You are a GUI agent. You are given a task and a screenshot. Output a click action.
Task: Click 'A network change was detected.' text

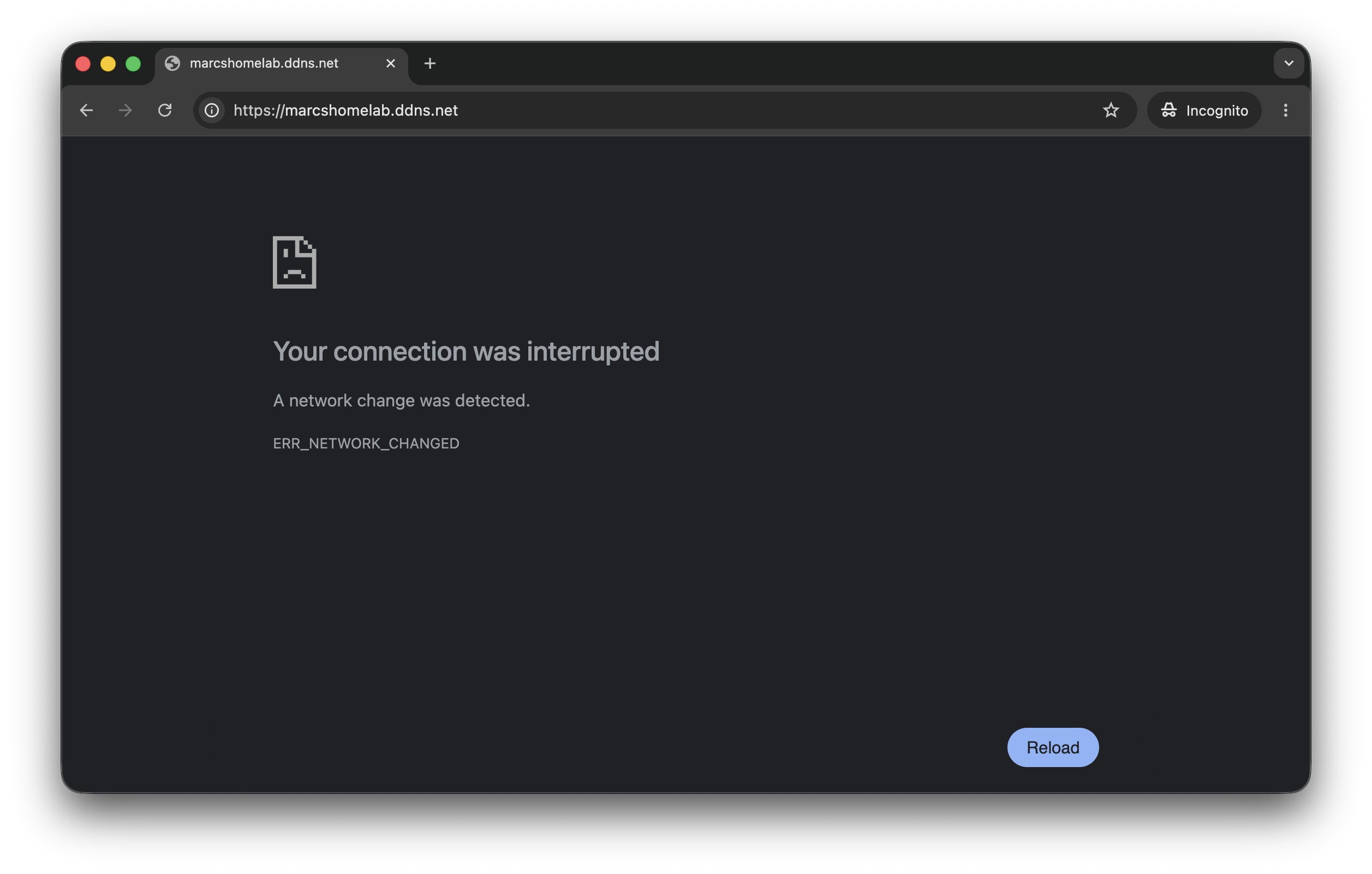(x=401, y=401)
